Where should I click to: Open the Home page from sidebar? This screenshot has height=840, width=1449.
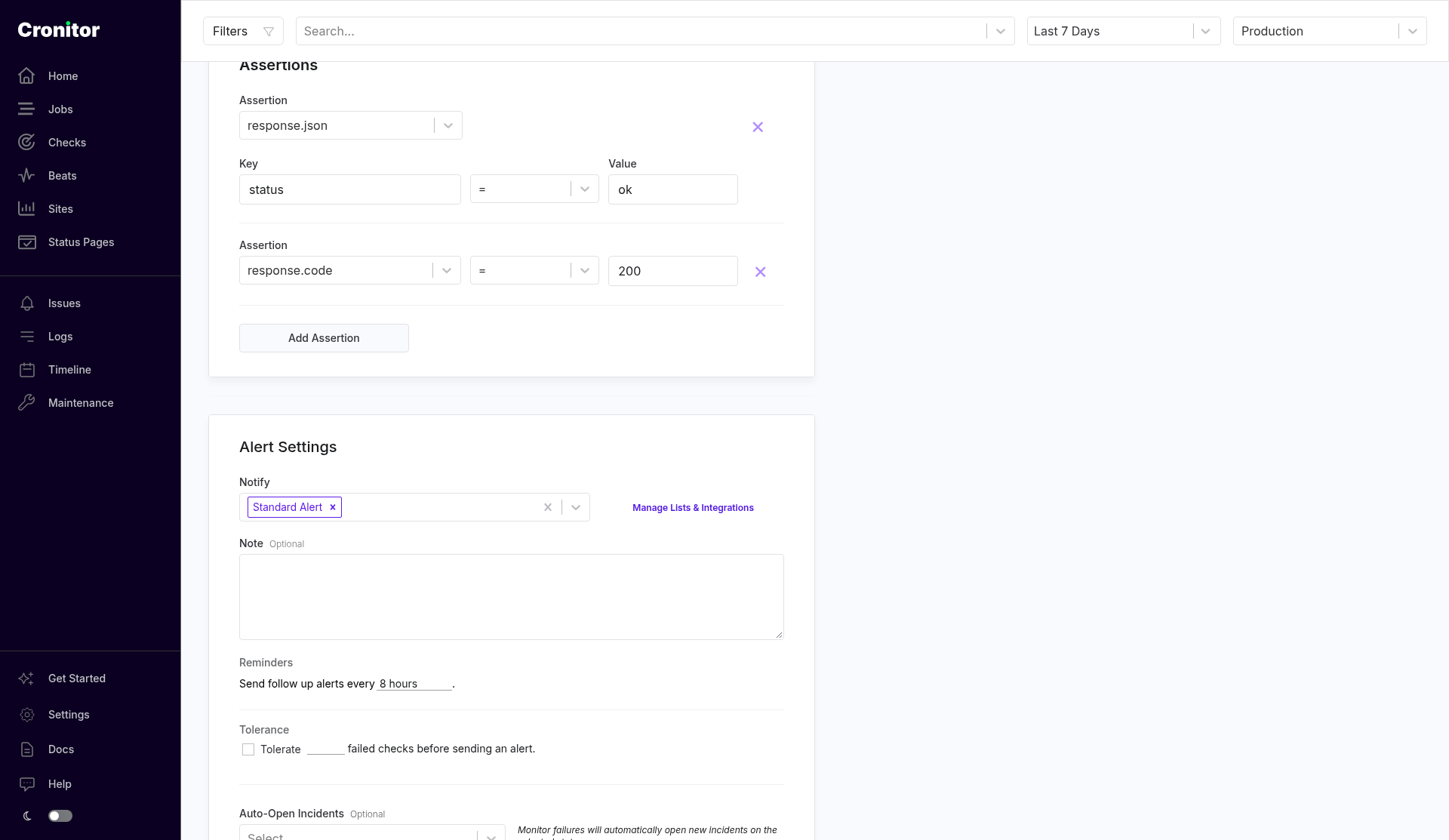[63, 76]
